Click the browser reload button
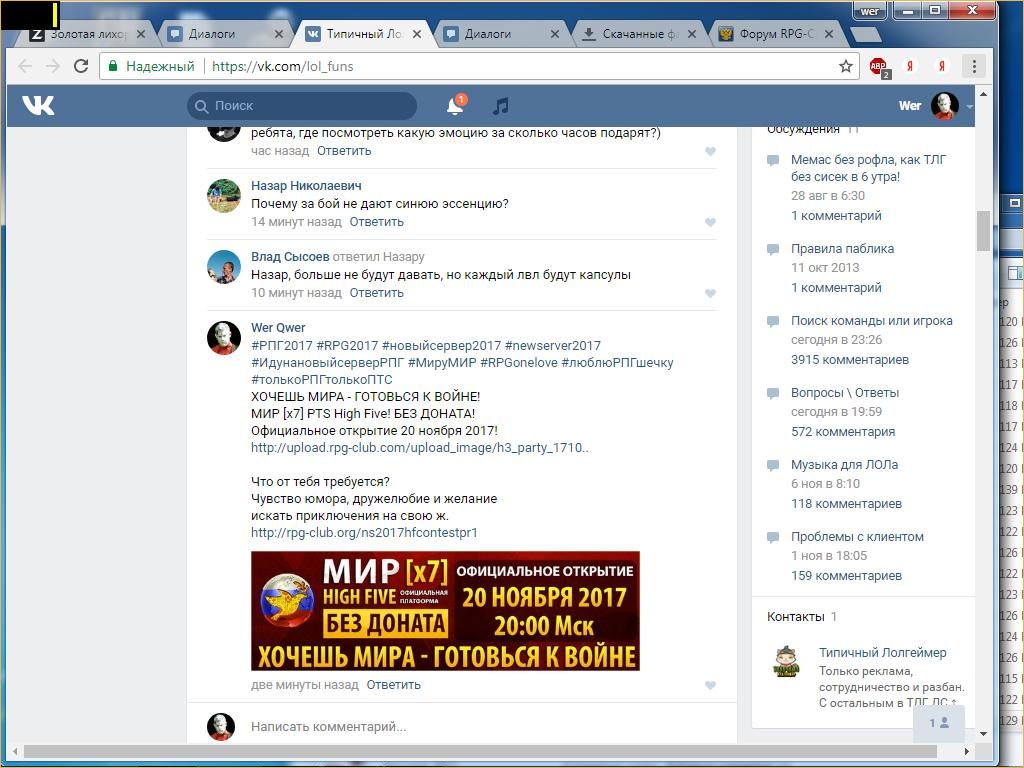This screenshot has height=768, width=1024. pos(82,66)
